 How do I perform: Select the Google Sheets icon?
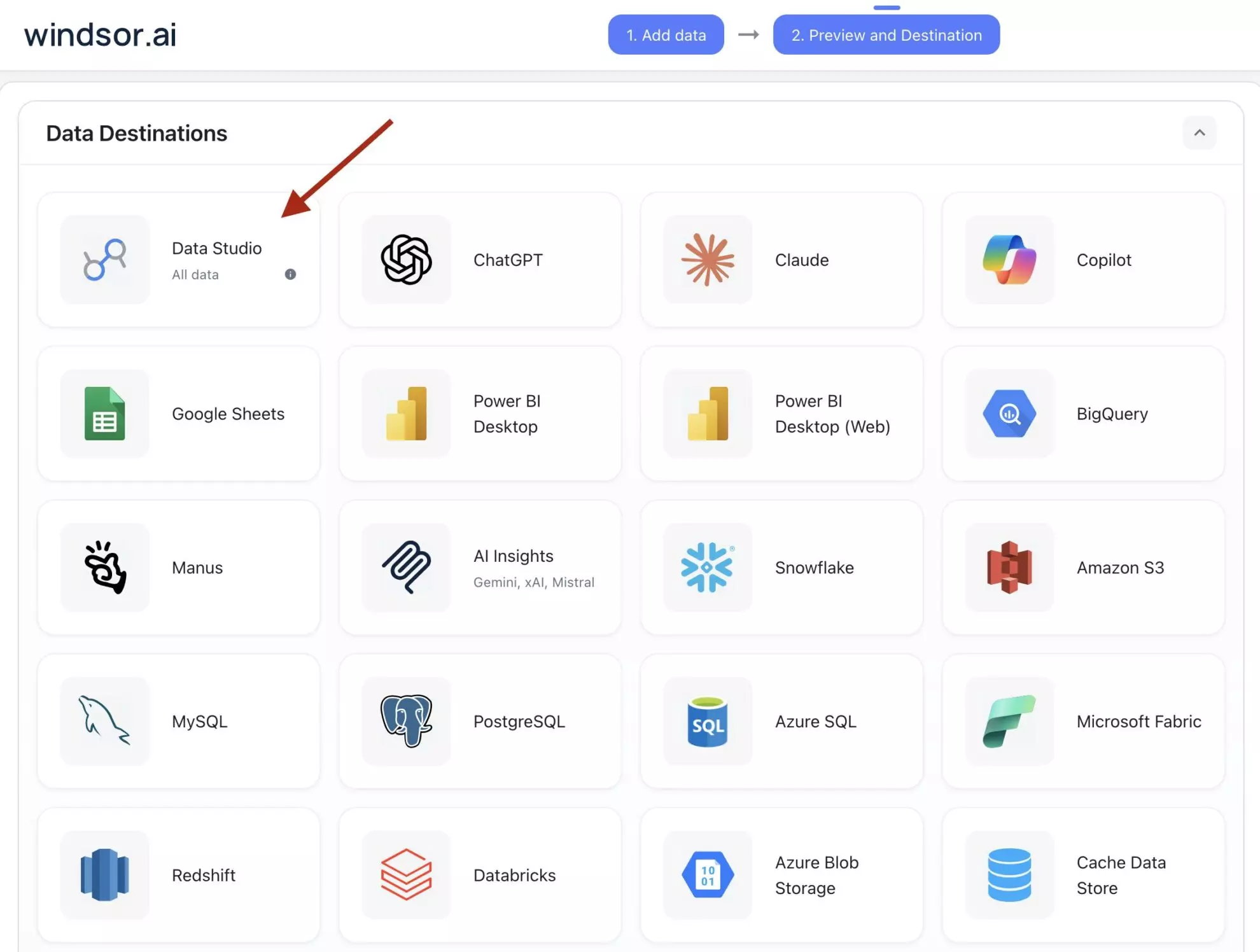pos(104,414)
